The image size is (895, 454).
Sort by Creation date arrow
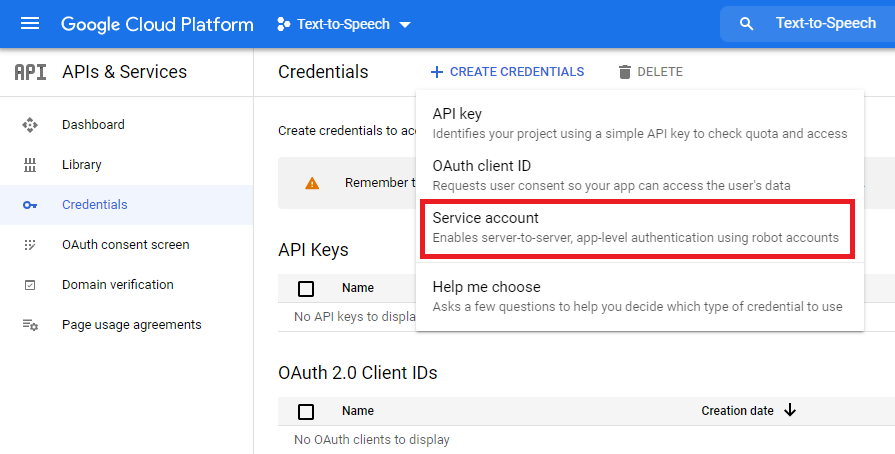click(x=790, y=410)
